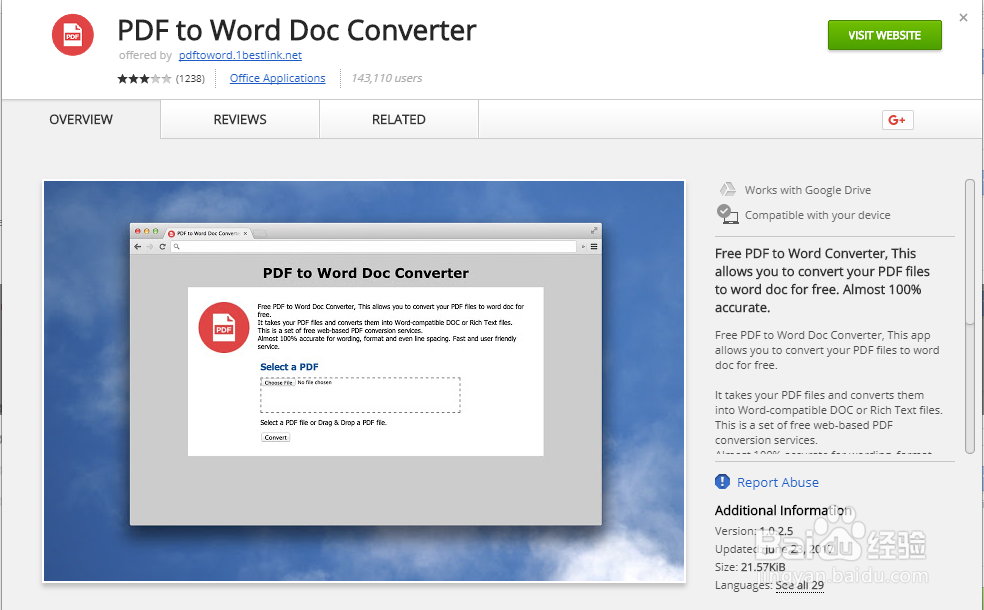
Task: Click the Report Abuse exclamation icon
Action: click(x=722, y=481)
